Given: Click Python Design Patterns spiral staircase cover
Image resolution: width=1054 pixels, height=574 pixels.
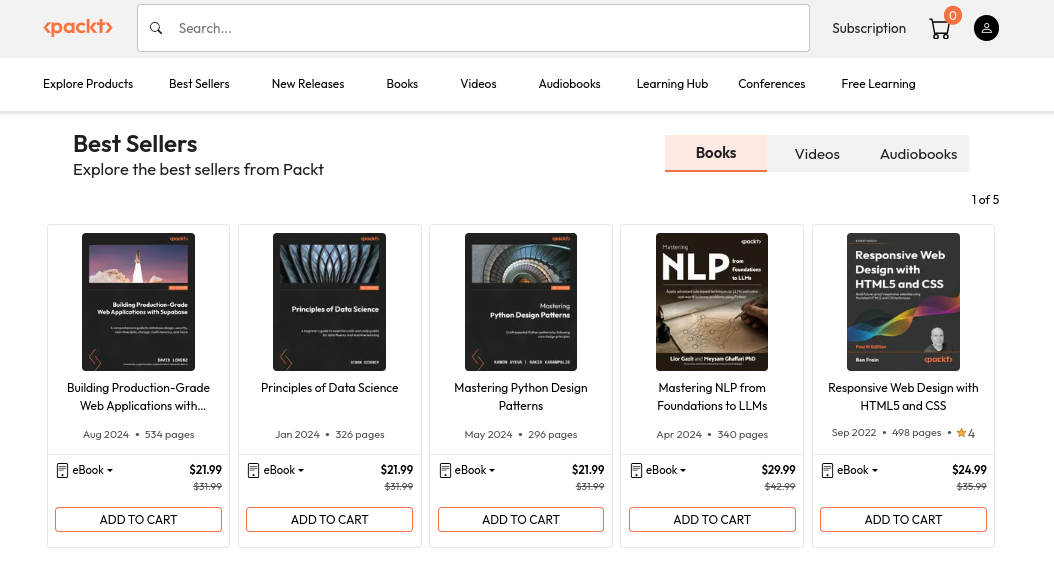Looking at the screenshot, I should click(x=521, y=302).
